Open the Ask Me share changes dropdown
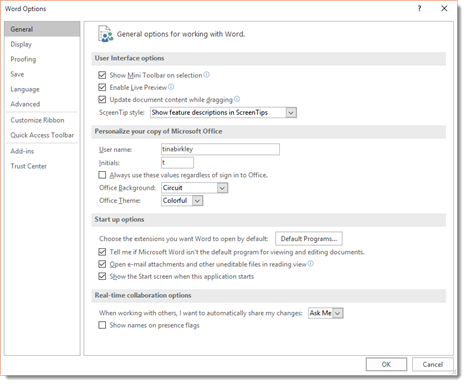 click(326, 313)
